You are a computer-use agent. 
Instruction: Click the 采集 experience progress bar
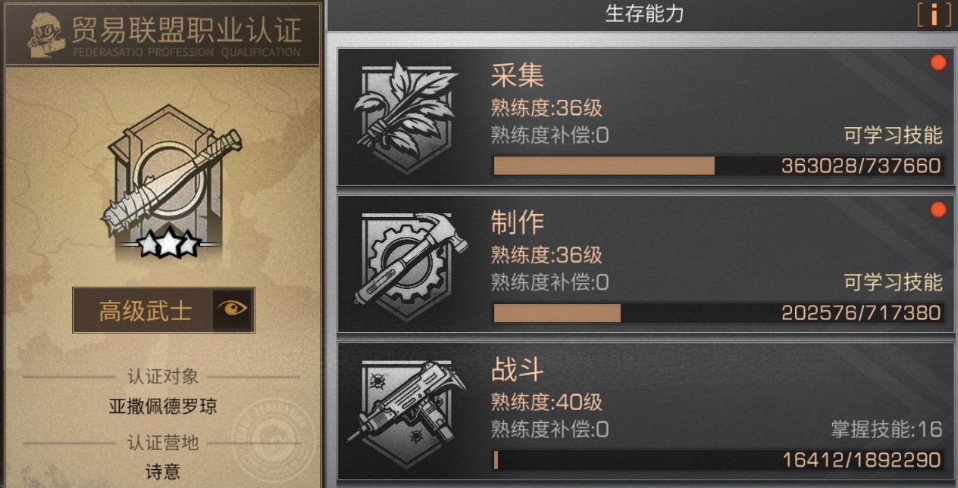pyautogui.click(x=718, y=166)
